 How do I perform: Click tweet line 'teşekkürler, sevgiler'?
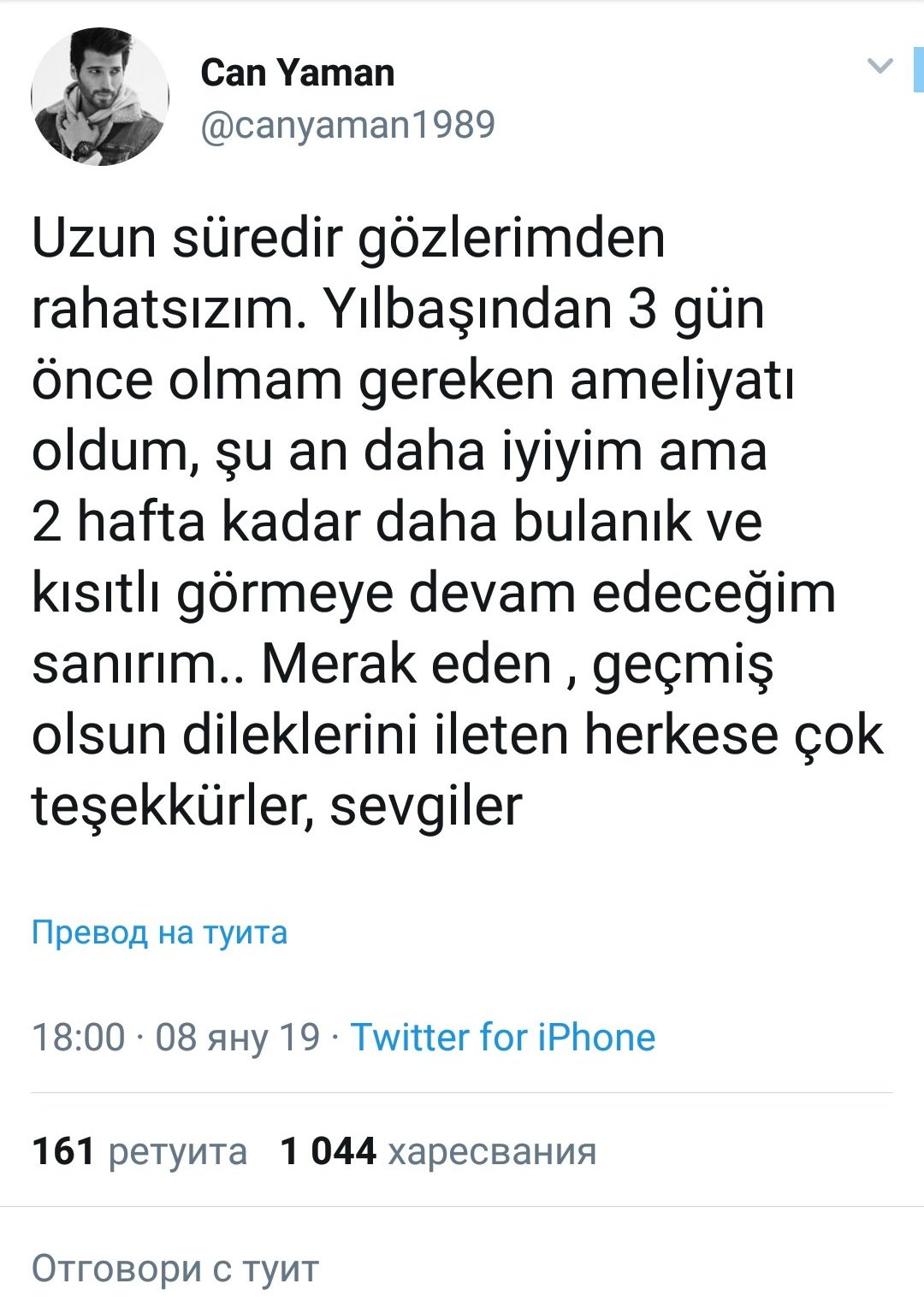coord(276,806)
